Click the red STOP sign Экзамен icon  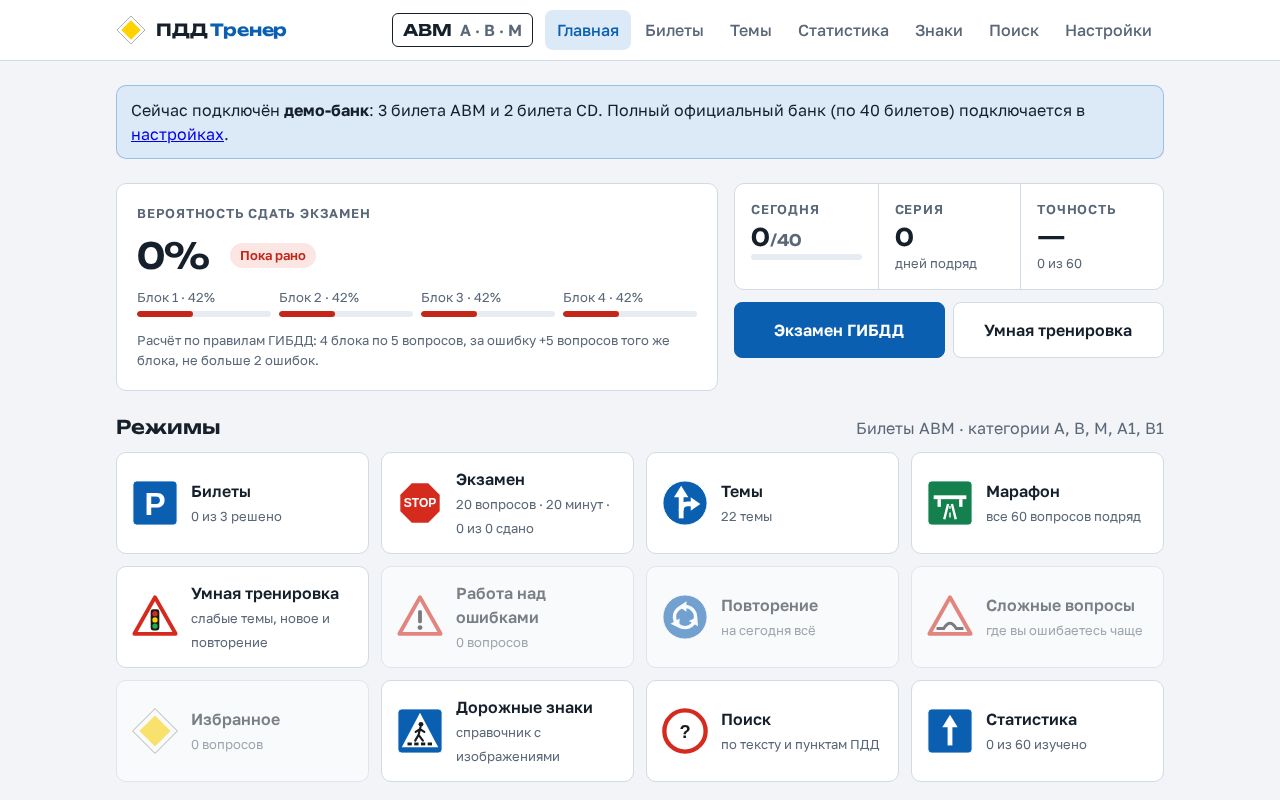pyautogui.click(x=420, y=503)
